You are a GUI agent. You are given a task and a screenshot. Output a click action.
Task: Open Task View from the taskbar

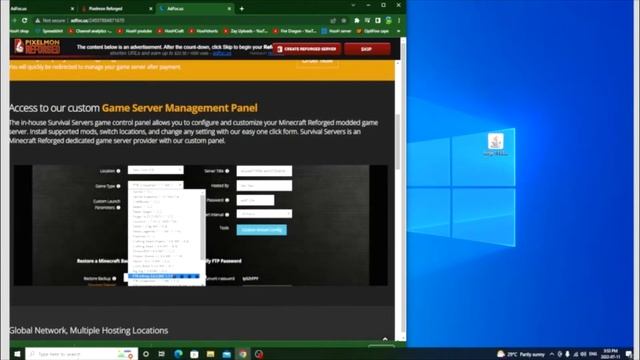162,354
